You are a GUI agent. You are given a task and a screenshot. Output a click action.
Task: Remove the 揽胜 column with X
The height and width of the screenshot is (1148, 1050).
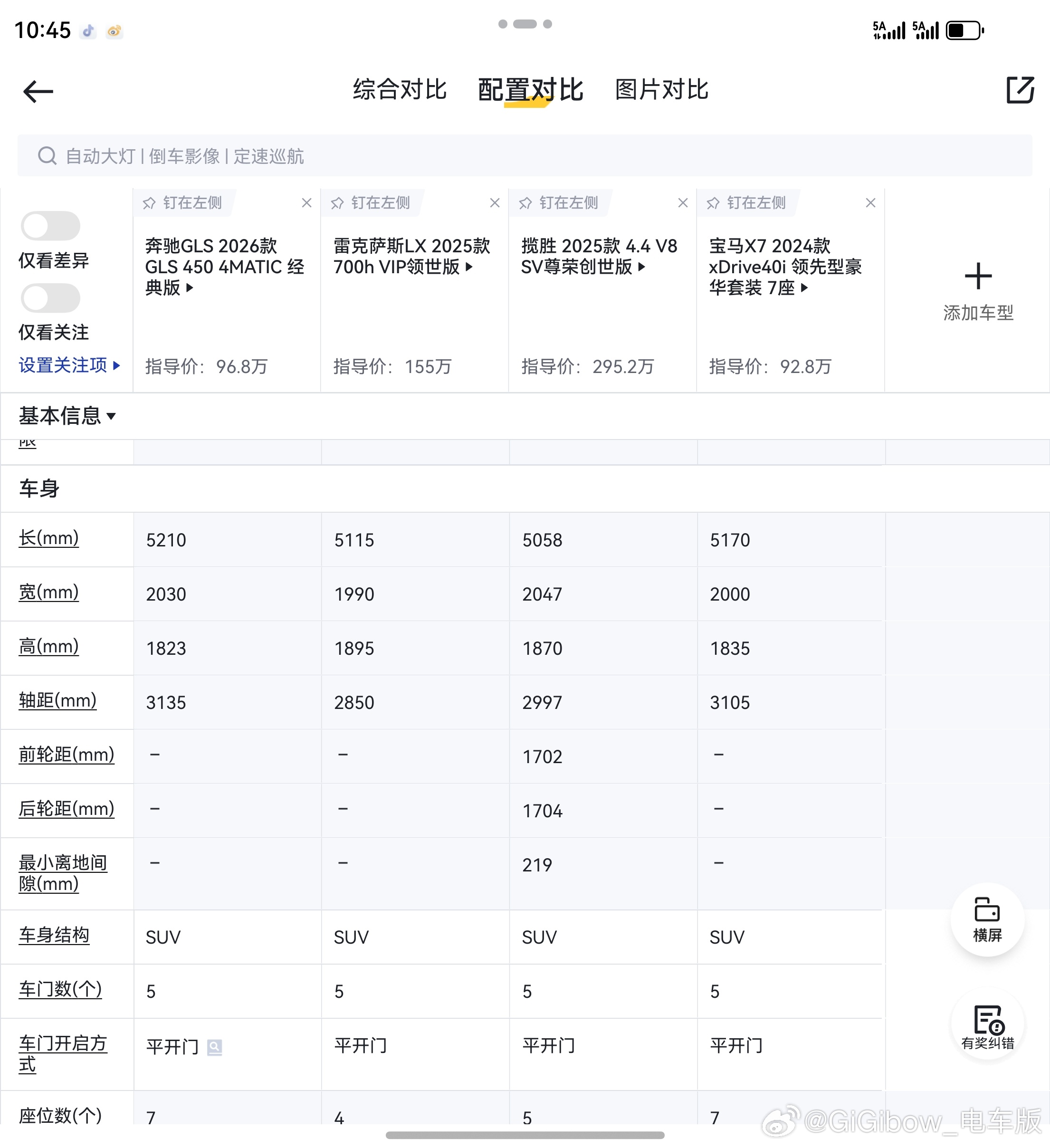683,203
